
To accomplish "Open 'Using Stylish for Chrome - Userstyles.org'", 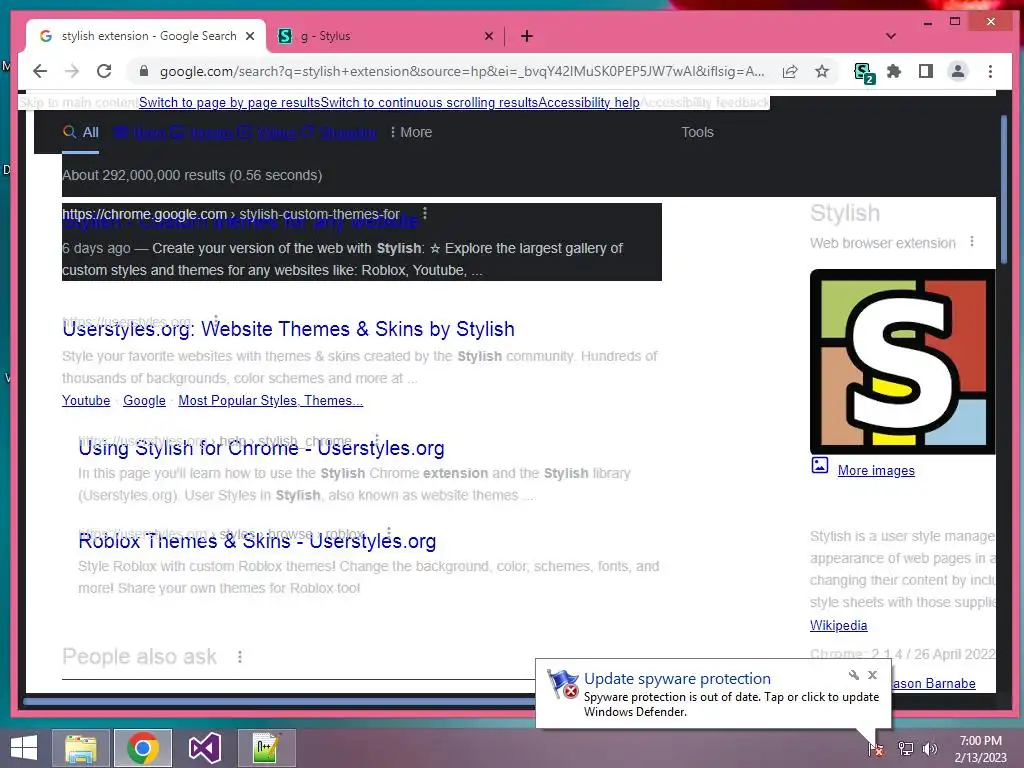I will (261, 448).
